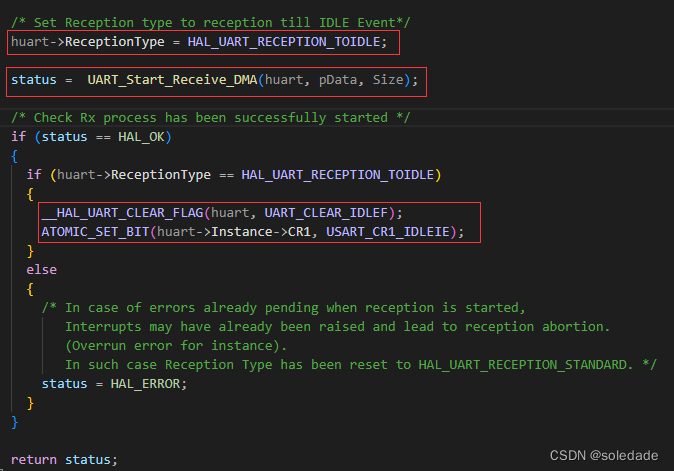Click the UART_CLEAR_IDLEF flag argument

(327, 213)
